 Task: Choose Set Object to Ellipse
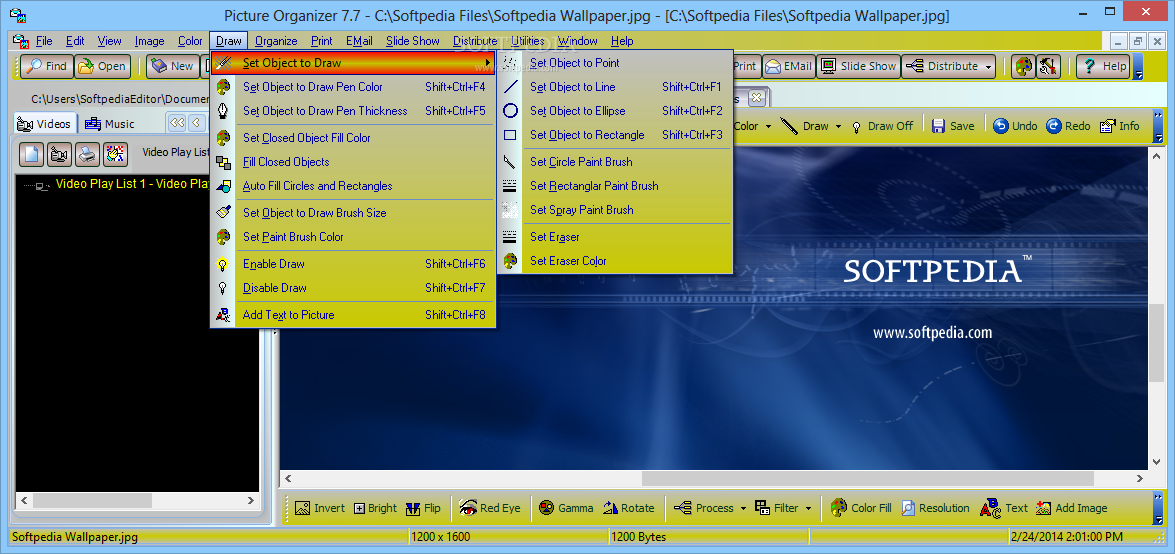click(x=614, y=111)
